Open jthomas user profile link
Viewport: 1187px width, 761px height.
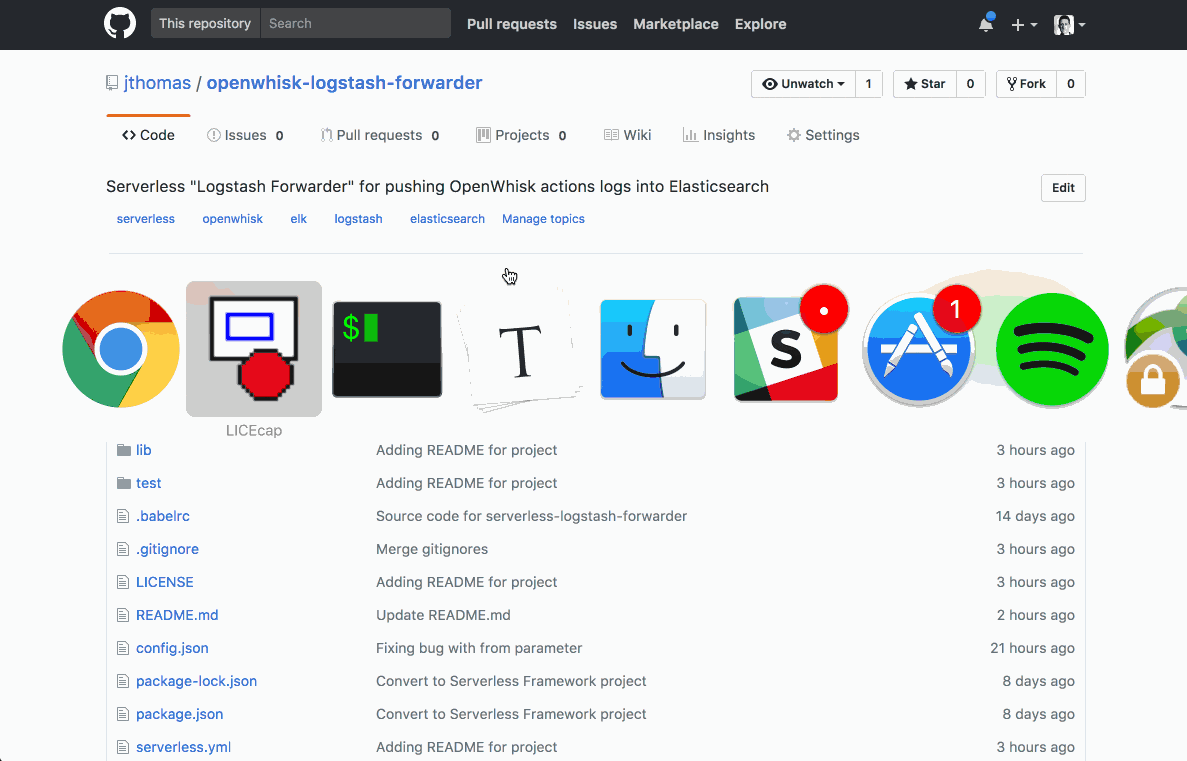[x=157, y=83]
